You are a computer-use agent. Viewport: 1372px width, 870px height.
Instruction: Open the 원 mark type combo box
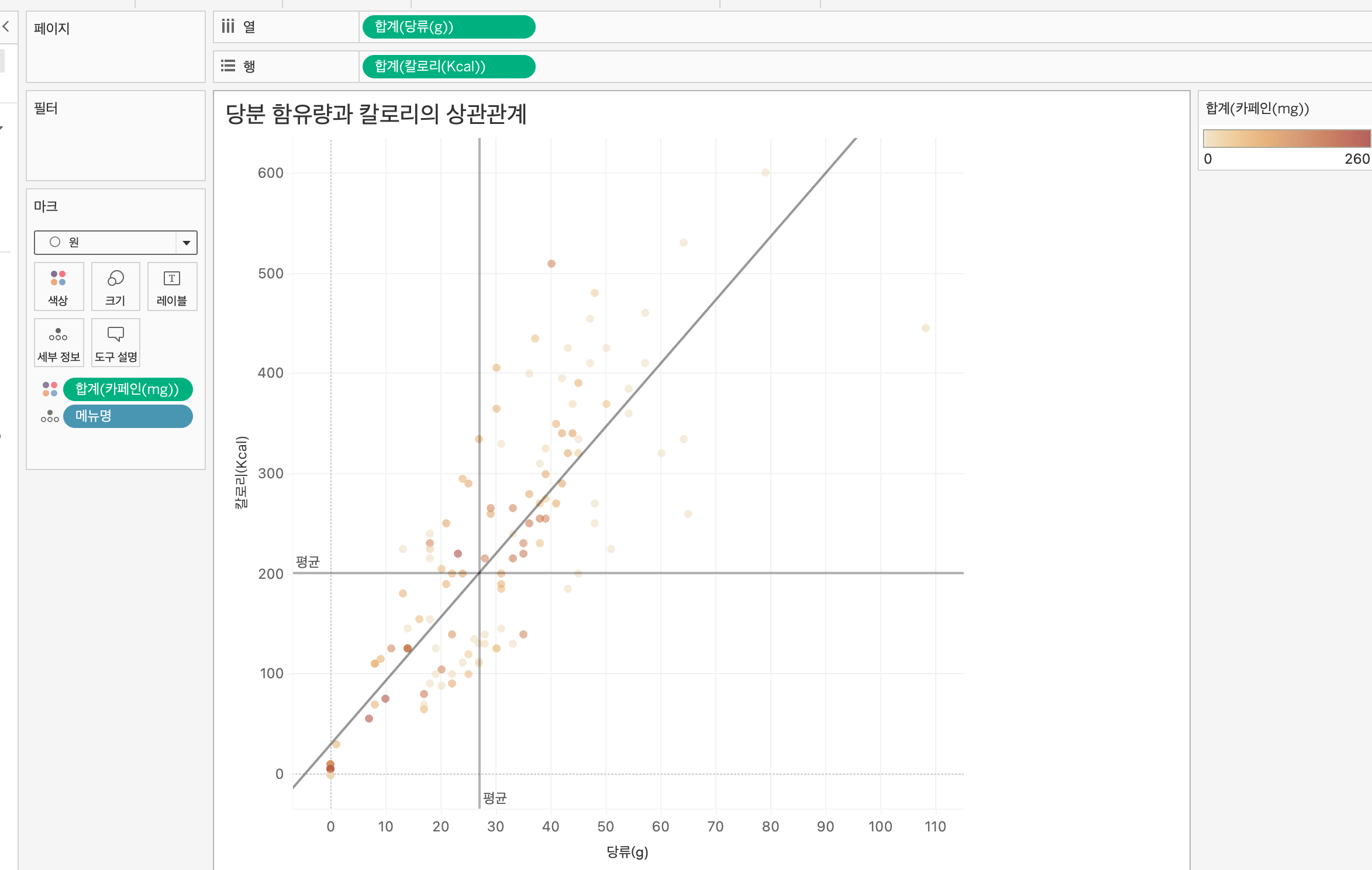(x=105, y=243)
